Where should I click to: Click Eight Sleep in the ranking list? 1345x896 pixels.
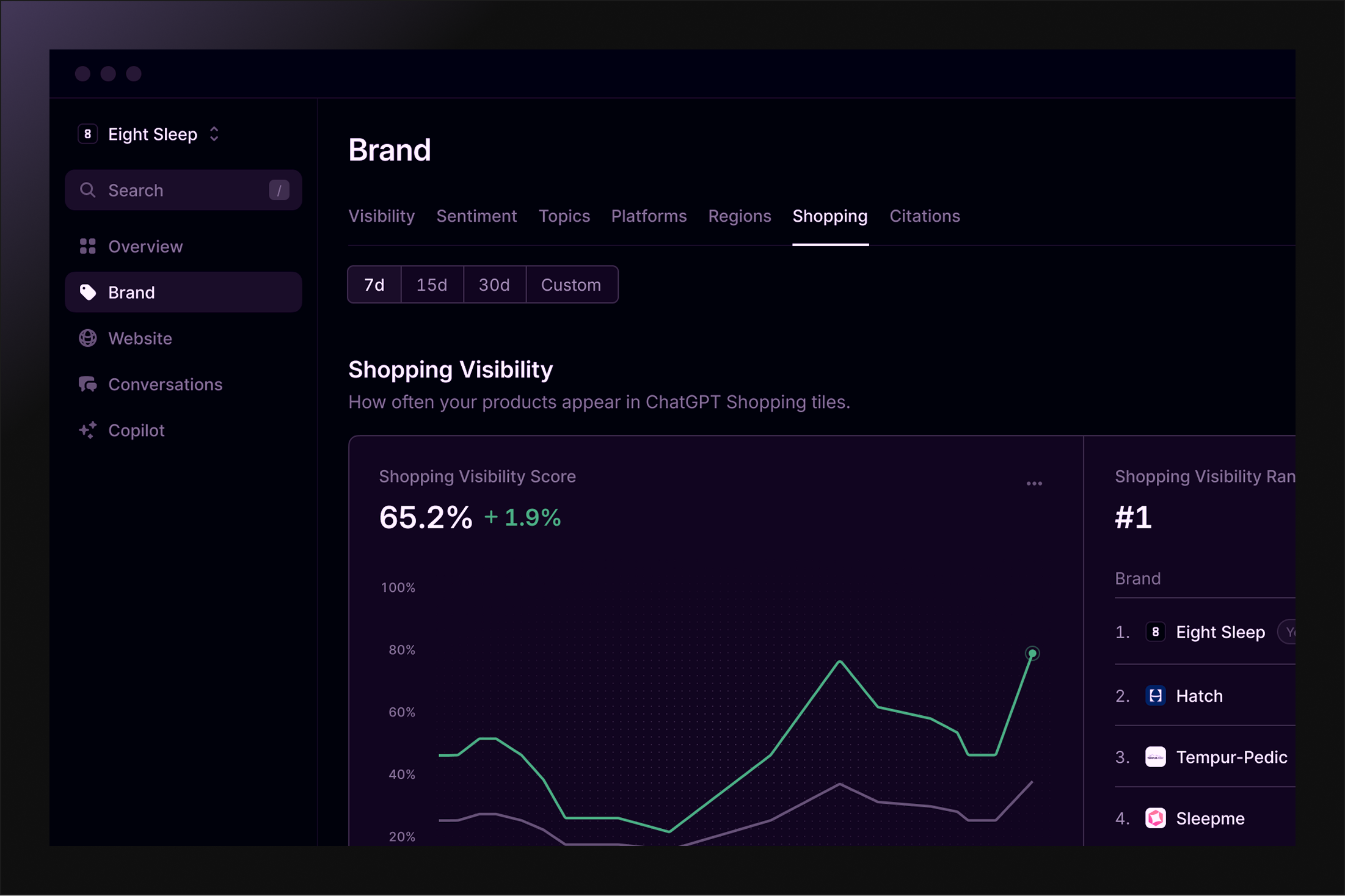click(1220, 632)
